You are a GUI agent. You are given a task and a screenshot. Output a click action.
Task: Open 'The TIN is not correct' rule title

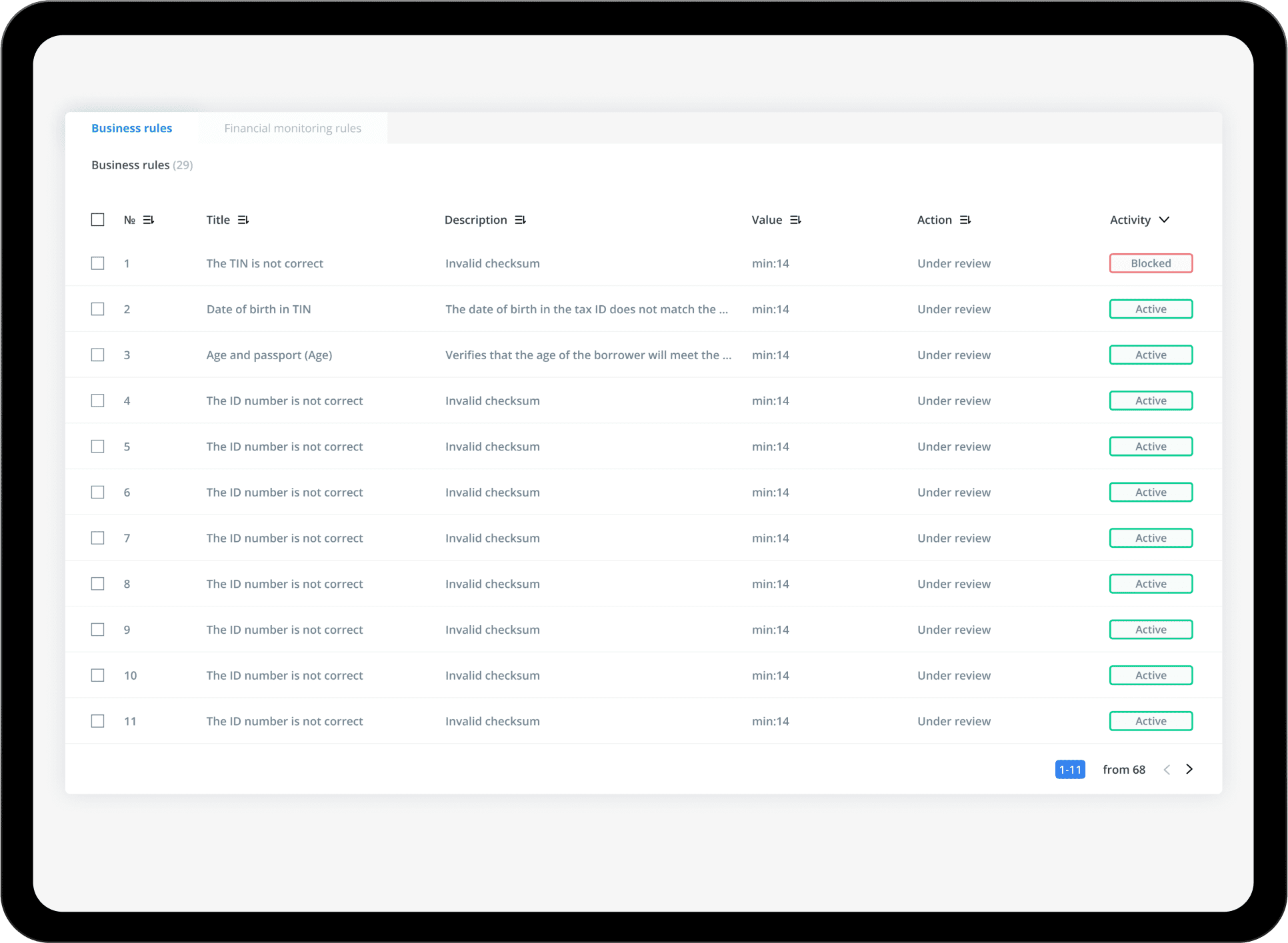tap(265, 263)
